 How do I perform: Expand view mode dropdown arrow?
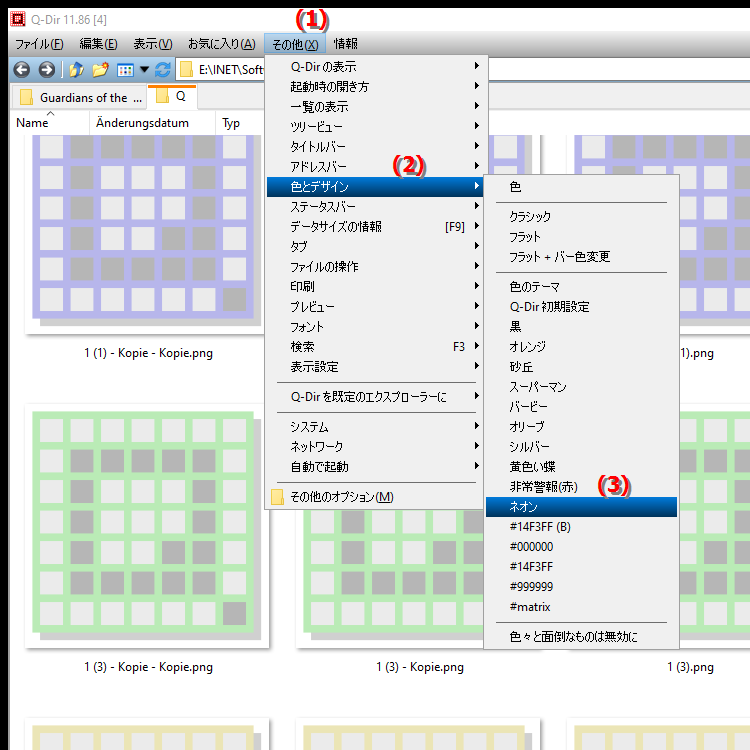(x=144, y=70)
